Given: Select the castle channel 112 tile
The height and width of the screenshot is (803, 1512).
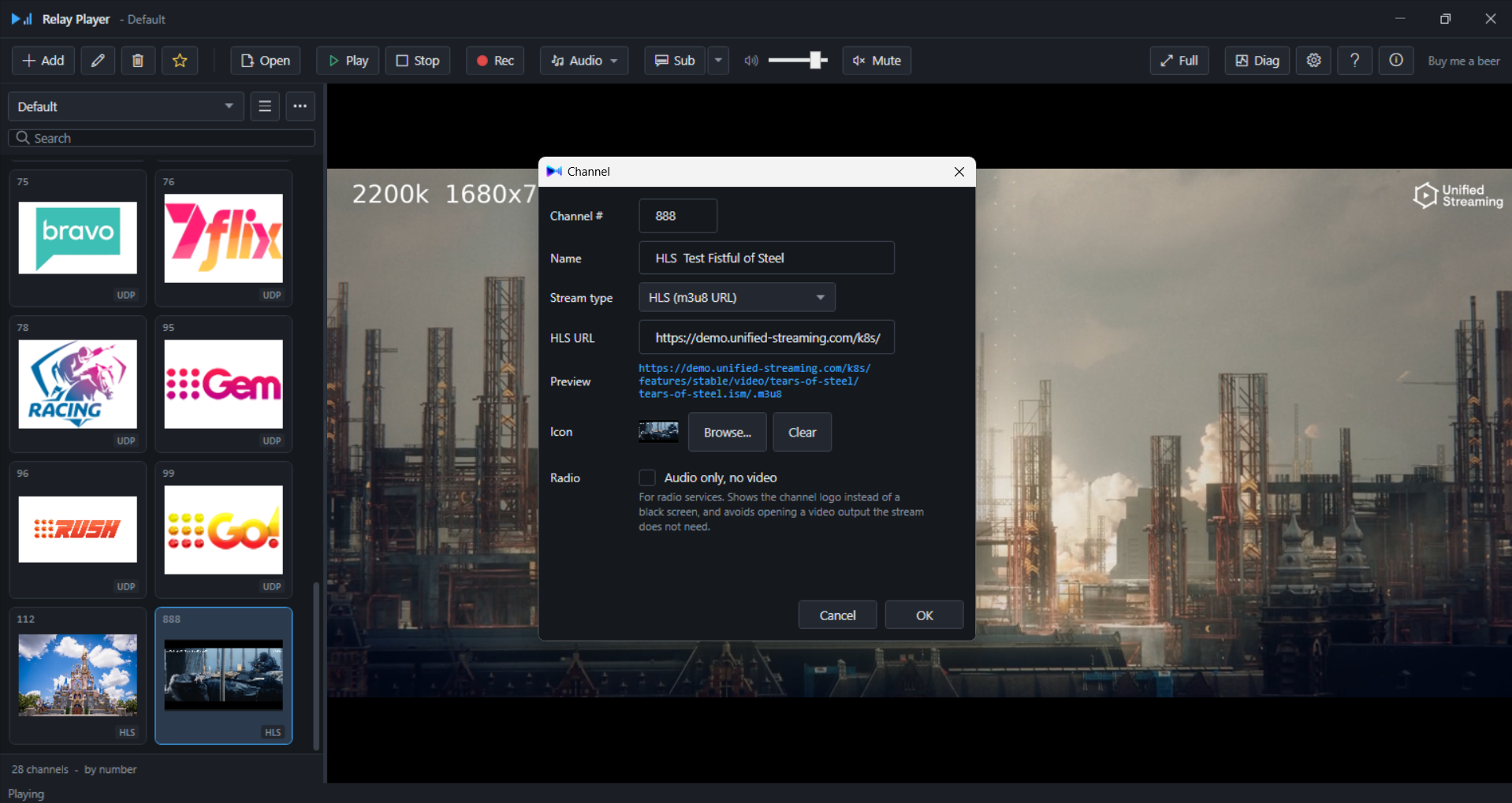Looking at the screenshot, I should click(x=78, y=675).
